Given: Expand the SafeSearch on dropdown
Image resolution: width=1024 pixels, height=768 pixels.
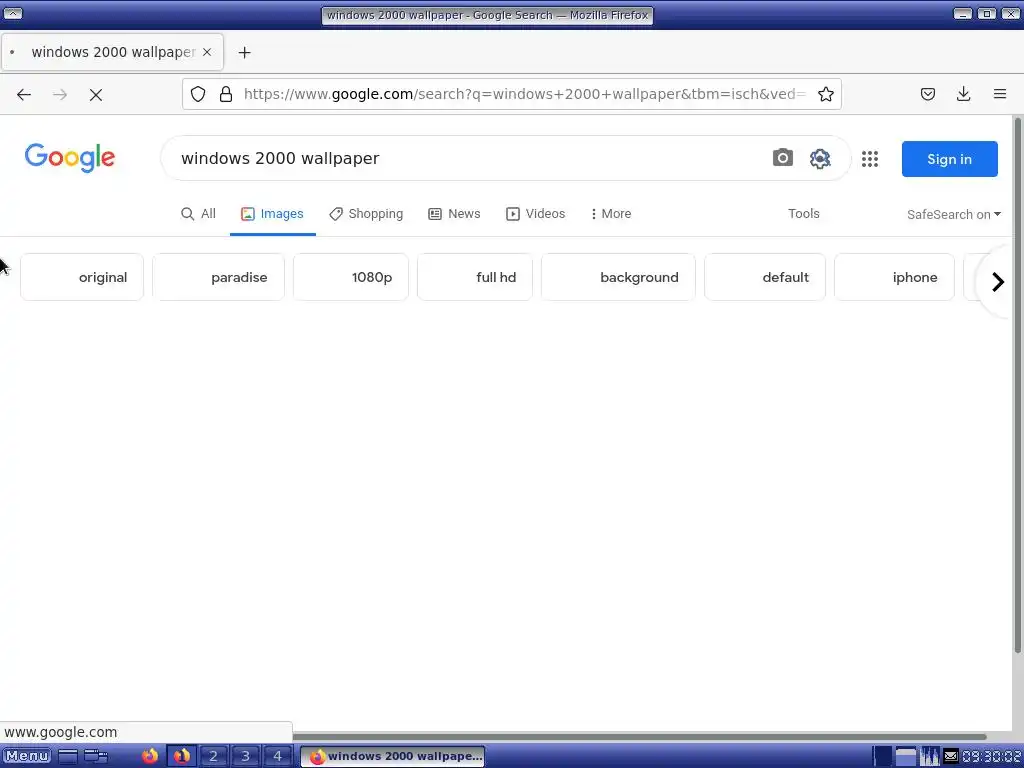Looking at the screenshot, I should click(x=953, y=214).
